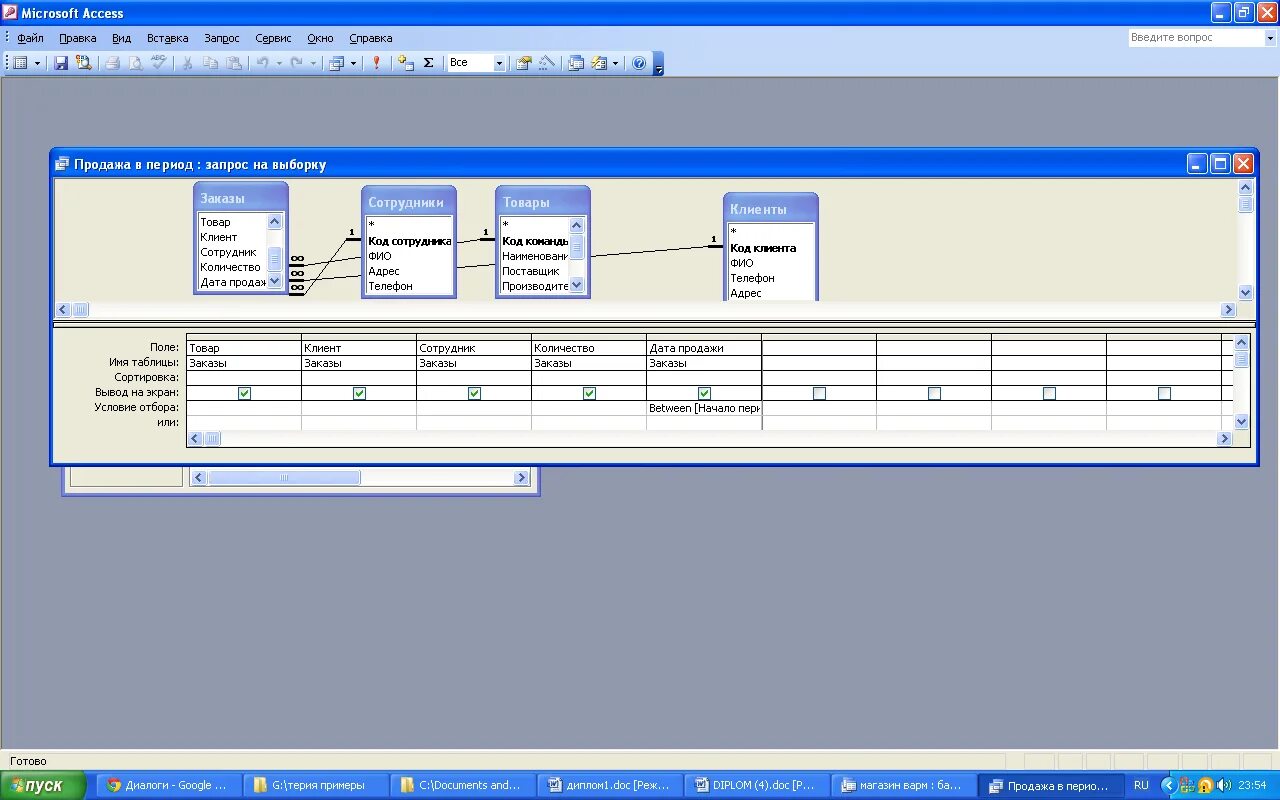This screenshot has width=1280, height=800.
Task: Uncheck show checkbox for Количество column
Action: click(589, 393)
